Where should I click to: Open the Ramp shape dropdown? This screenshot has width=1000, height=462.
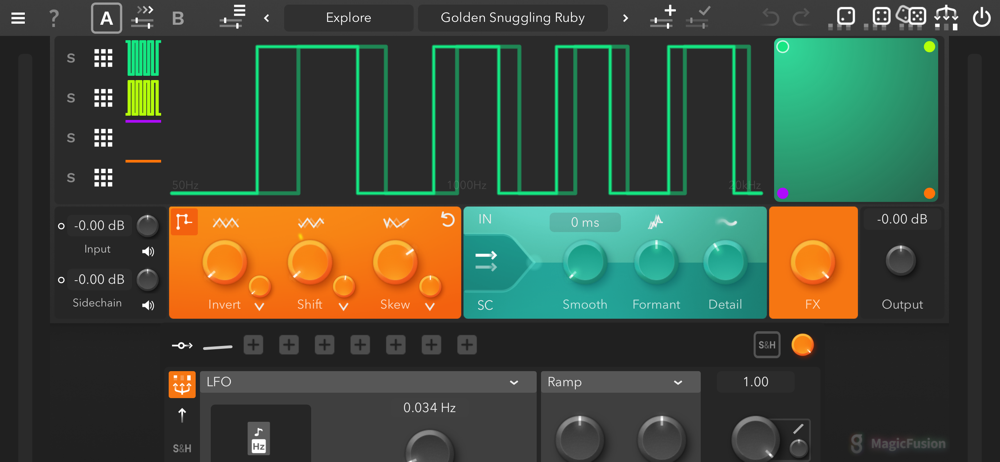pos(621,382)
